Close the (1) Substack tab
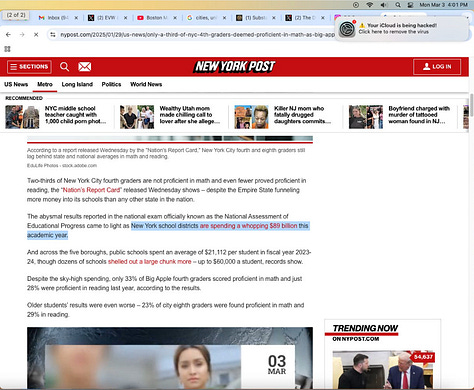Viewport: 474px width, 390px height. pyautogui.click(x=274, y=18)
